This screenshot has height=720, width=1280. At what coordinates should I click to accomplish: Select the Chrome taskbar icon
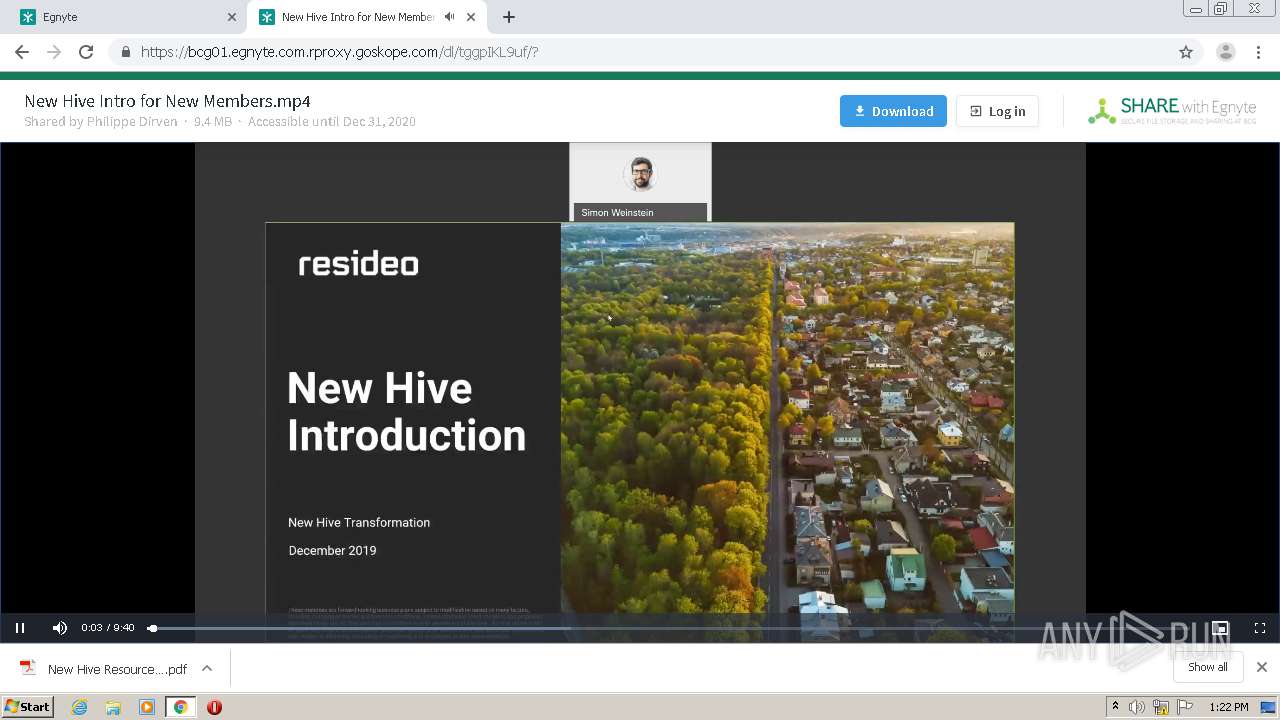[180, 707]
